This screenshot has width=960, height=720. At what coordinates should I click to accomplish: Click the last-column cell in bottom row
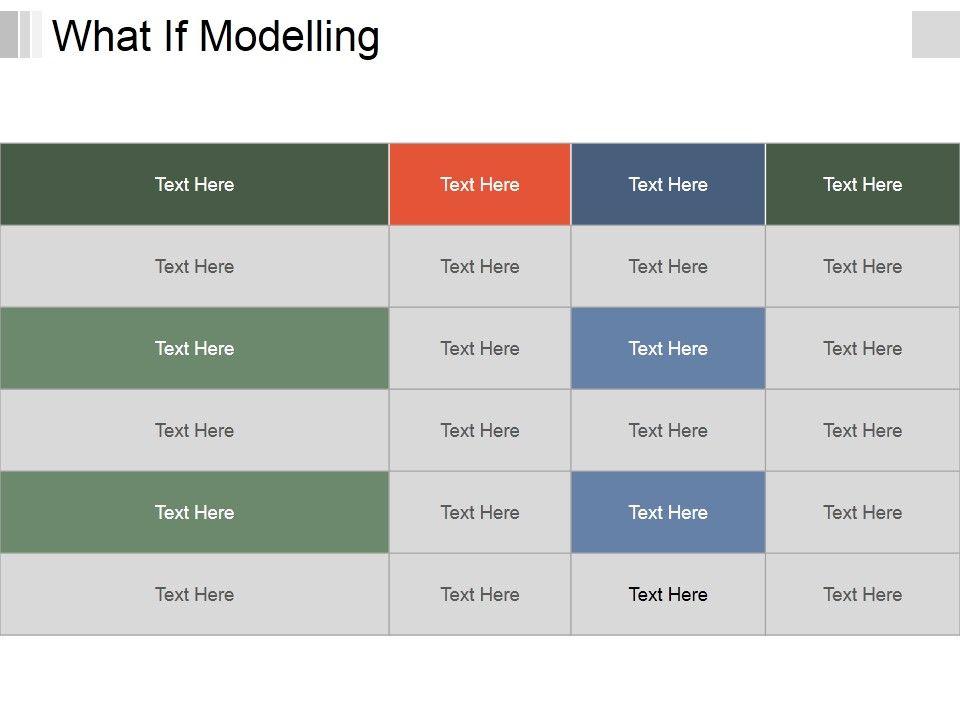tap(862, 594)
